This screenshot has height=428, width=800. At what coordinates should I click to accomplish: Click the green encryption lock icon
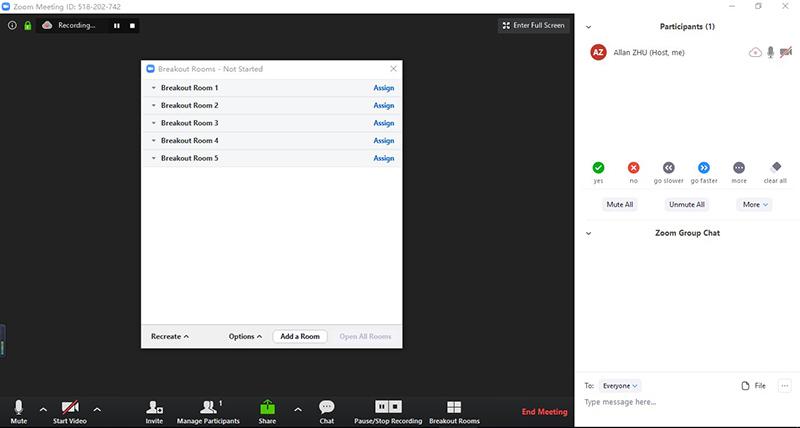click(28, 25)
